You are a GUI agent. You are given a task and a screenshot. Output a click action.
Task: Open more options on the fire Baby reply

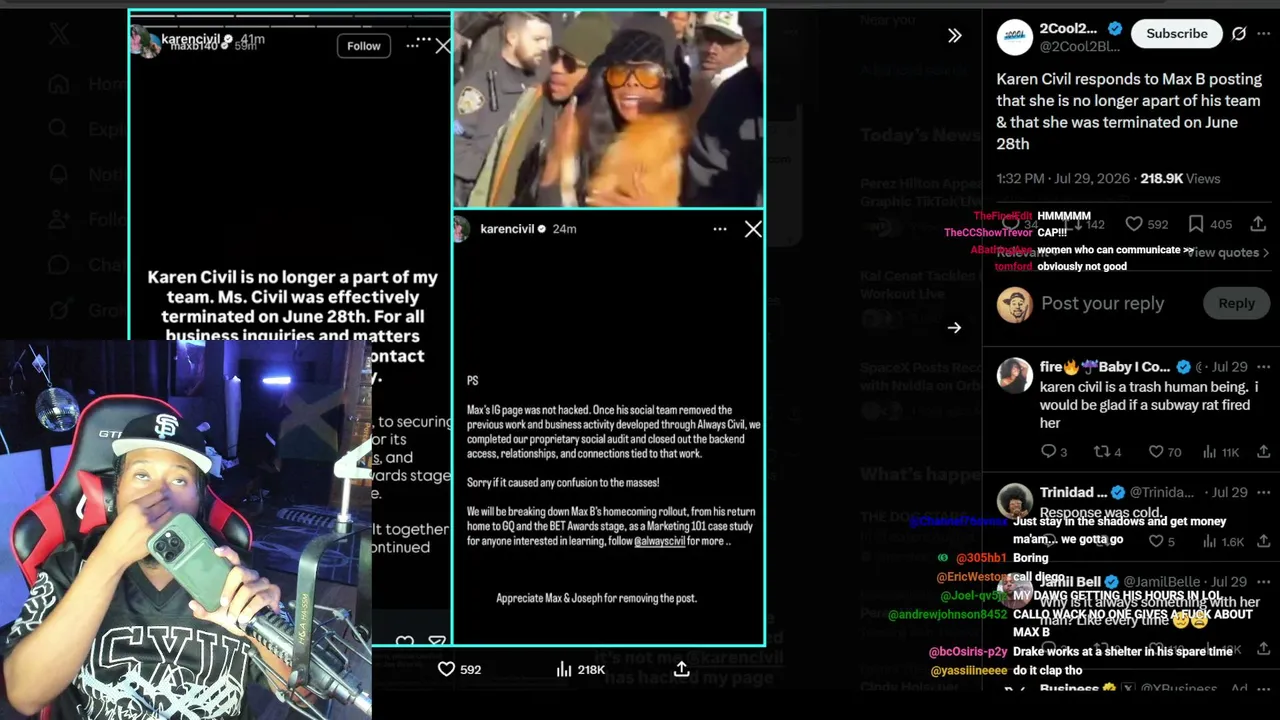[x=1264, y=367]
